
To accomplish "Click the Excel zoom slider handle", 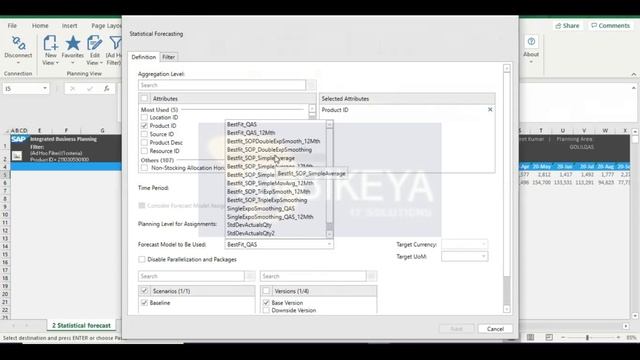I will (587, 337).
